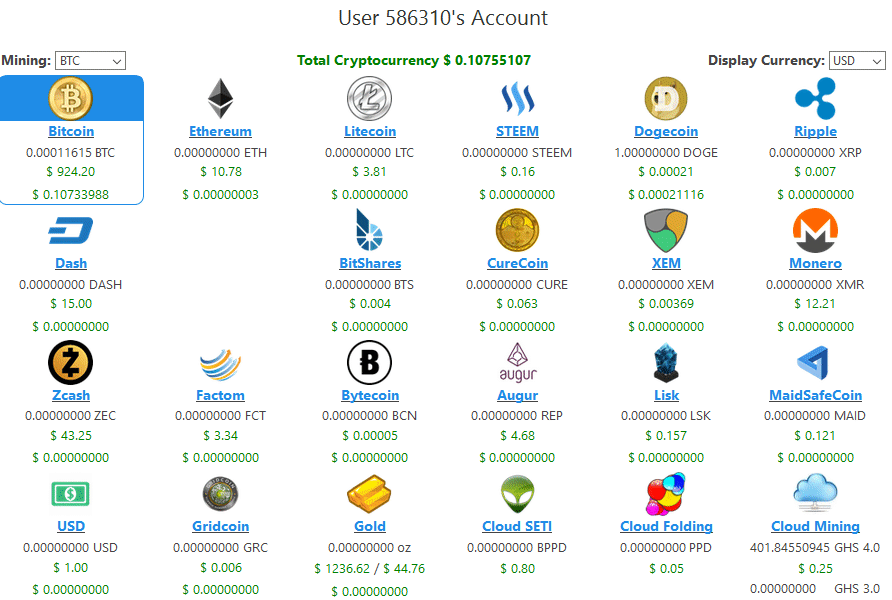
Task: Click the 1.00000000 DOGE balance
Action: point(666,152)
